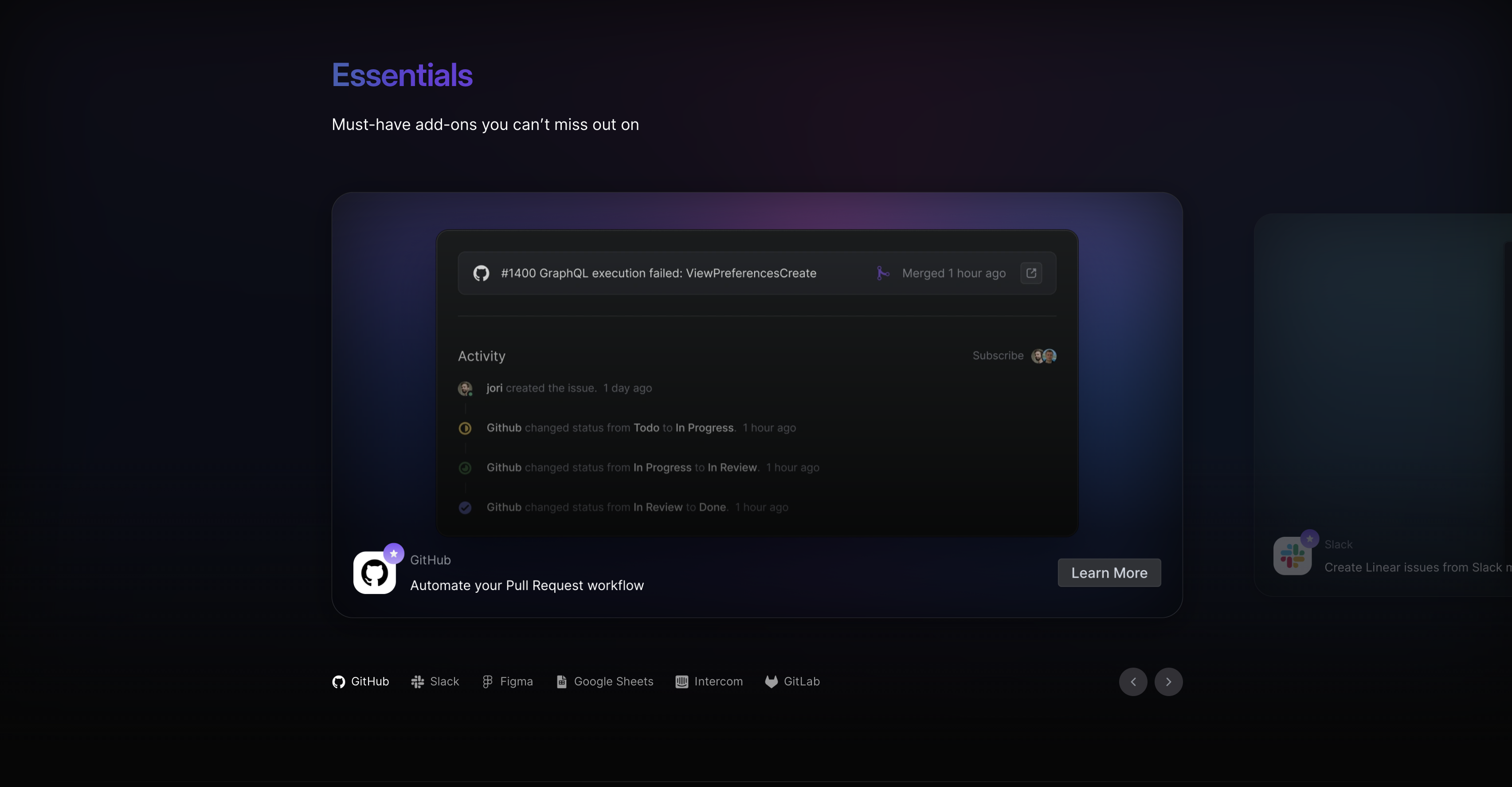Click jori's avatar in the activity list
1512x787 pixels.
tap(465, 388)
